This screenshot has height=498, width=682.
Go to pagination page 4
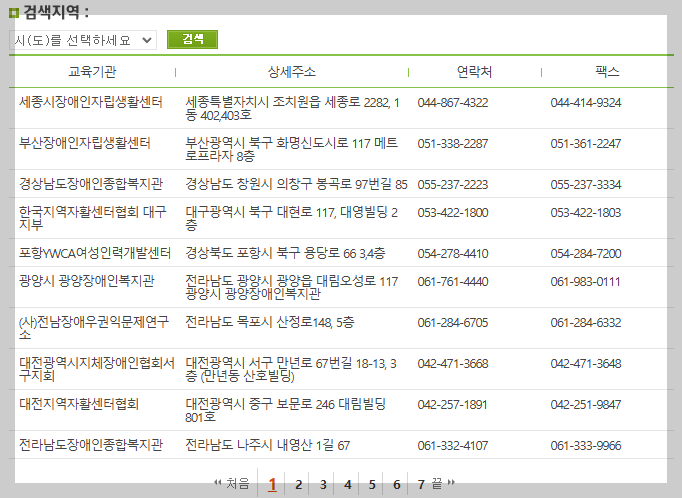pos(348,485)
